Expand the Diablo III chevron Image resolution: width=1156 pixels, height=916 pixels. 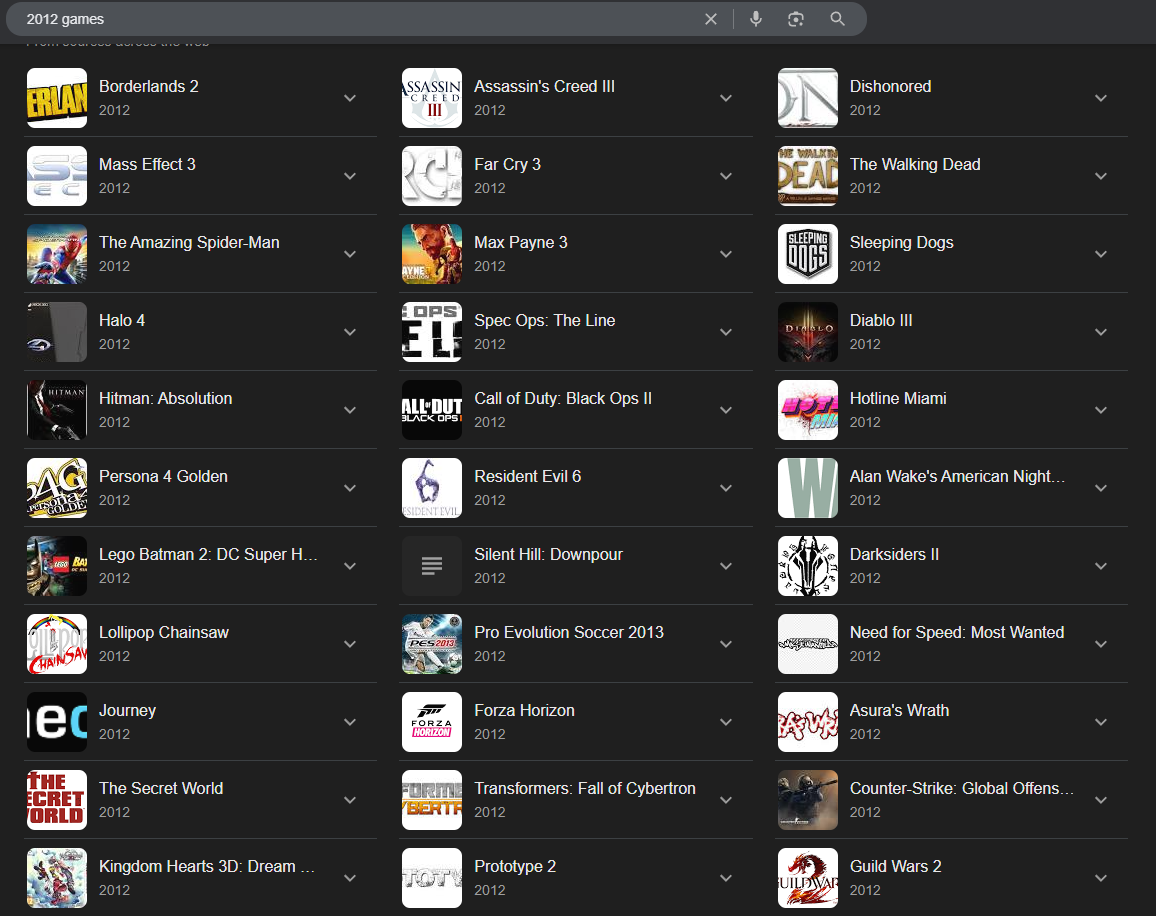pyautogui.click(x=1101, y=332)
